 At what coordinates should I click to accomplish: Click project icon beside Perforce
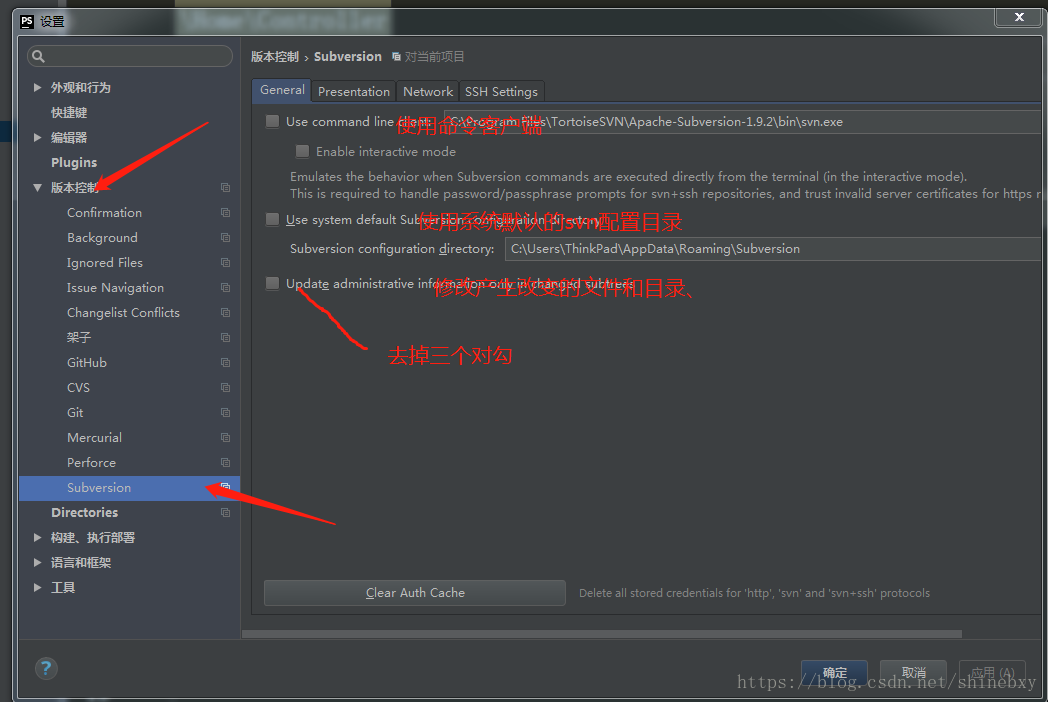(225, 462)
